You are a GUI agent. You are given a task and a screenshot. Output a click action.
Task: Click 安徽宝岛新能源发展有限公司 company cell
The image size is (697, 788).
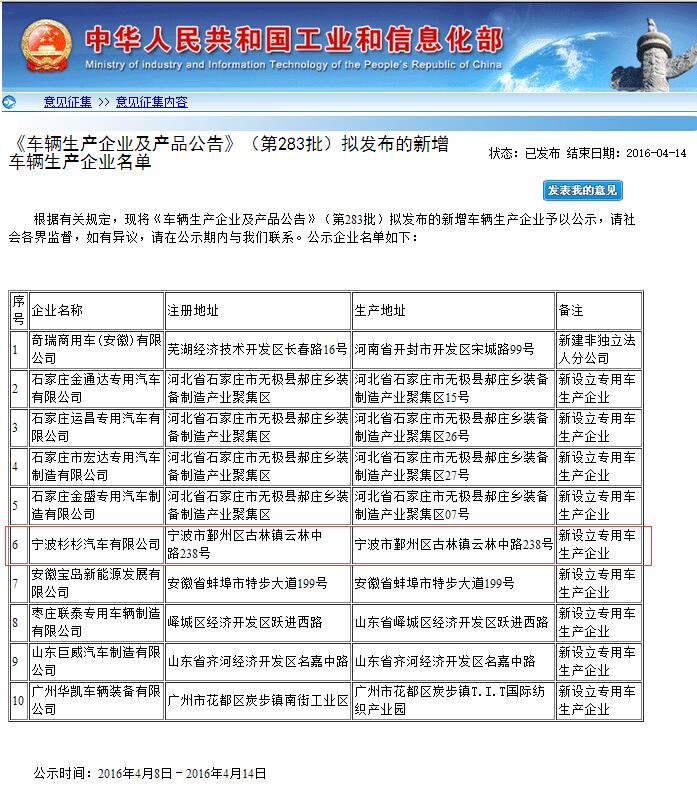pos(96,583)
